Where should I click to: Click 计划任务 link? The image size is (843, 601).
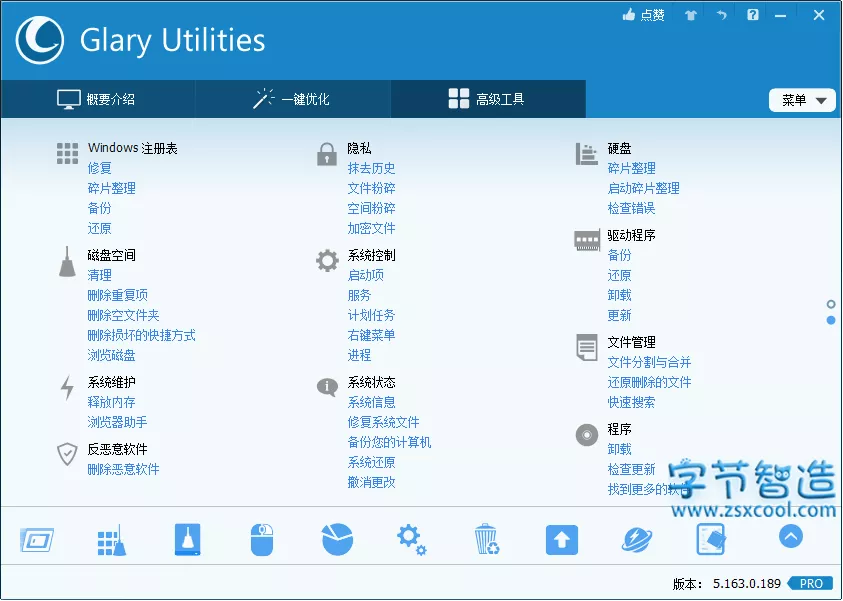pyautogui.click(x=371, y=315)
